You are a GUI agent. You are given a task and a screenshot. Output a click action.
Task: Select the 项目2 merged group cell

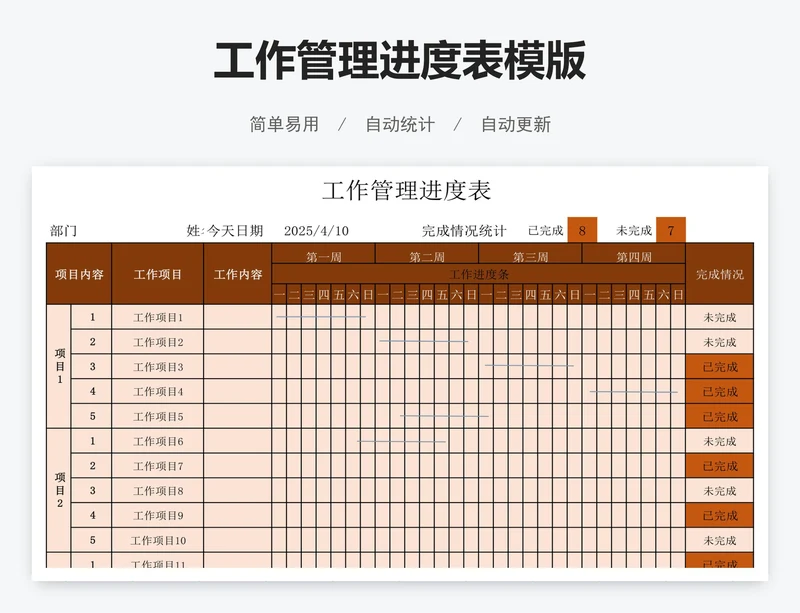(x=59, y=491)
